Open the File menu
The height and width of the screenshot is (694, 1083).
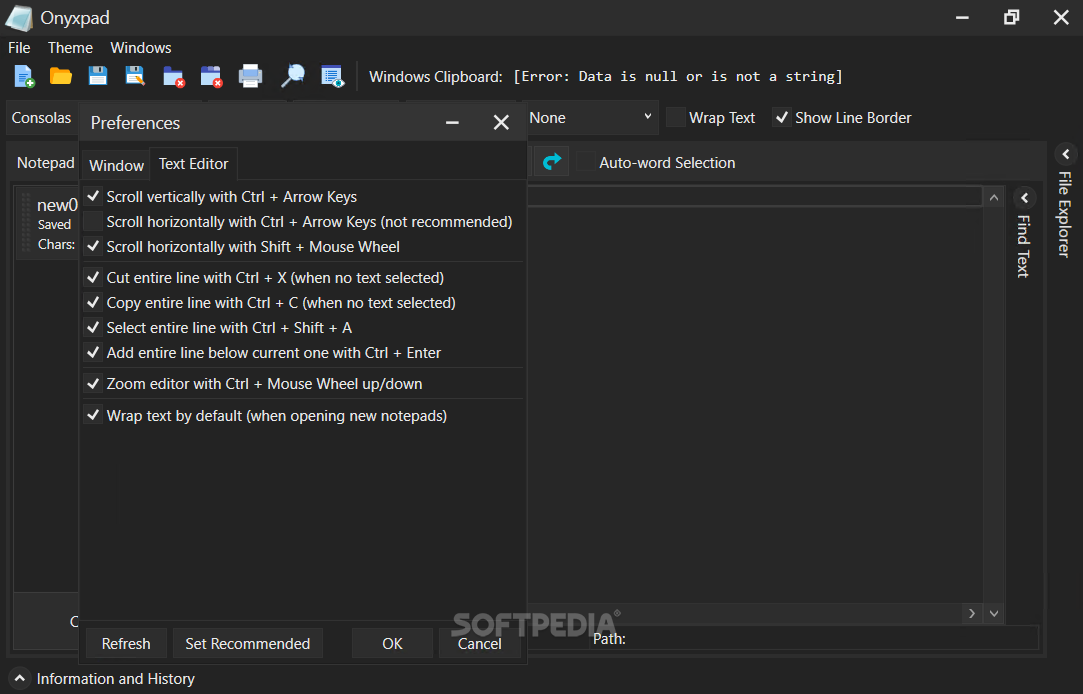point(19,48)
